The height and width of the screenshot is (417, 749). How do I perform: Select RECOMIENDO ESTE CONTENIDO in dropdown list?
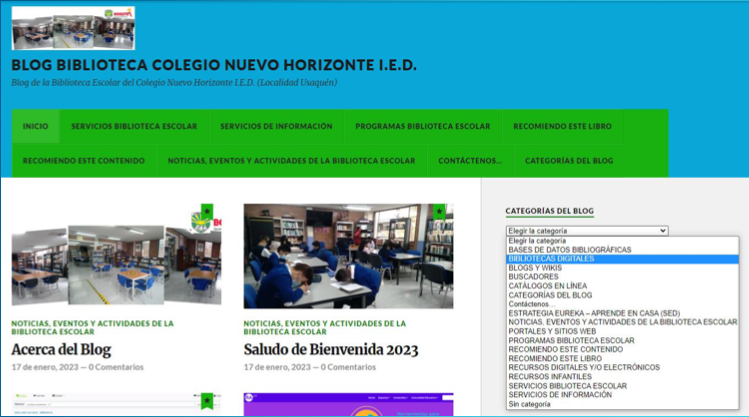pos(622,350)
